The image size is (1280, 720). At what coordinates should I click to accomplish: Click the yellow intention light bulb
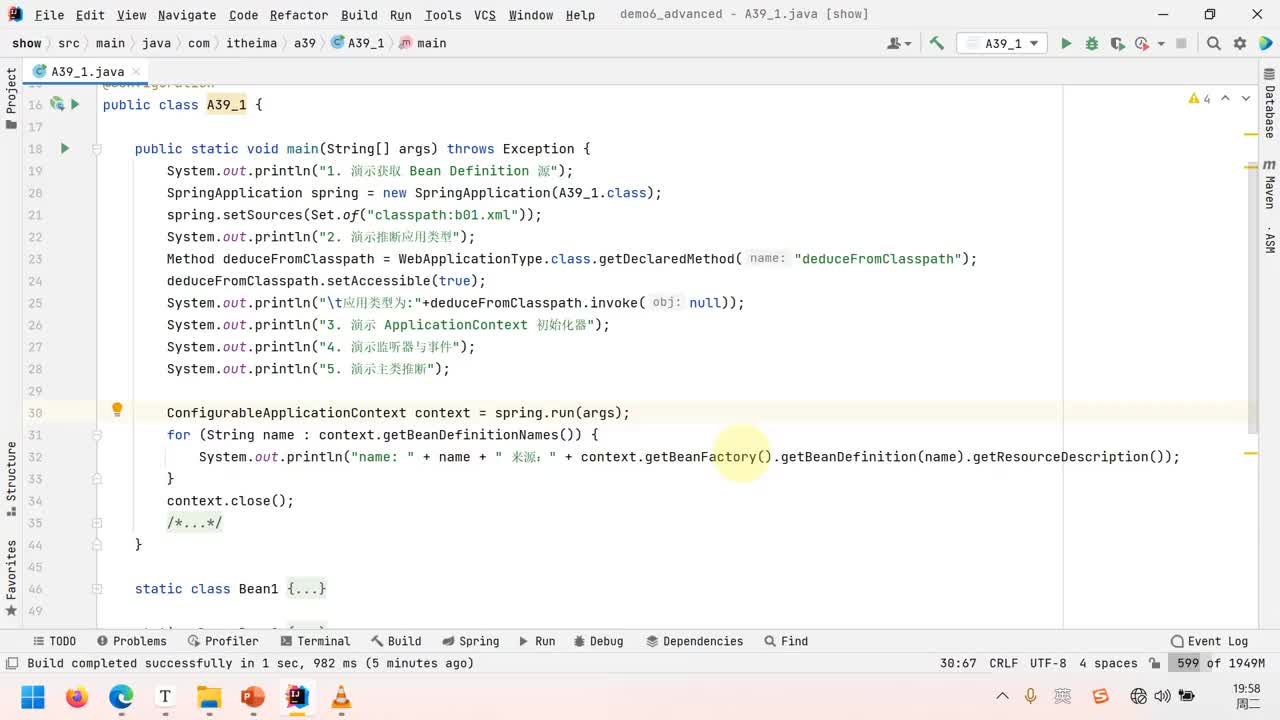click(117, 410)
